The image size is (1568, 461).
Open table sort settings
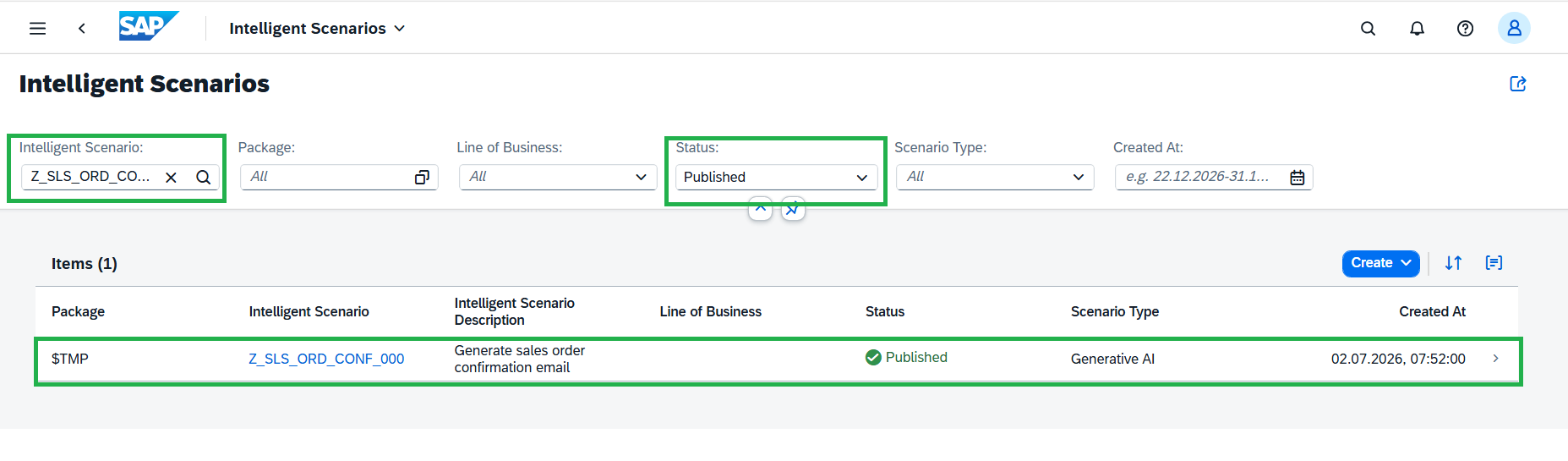[x=1453, y=263]
